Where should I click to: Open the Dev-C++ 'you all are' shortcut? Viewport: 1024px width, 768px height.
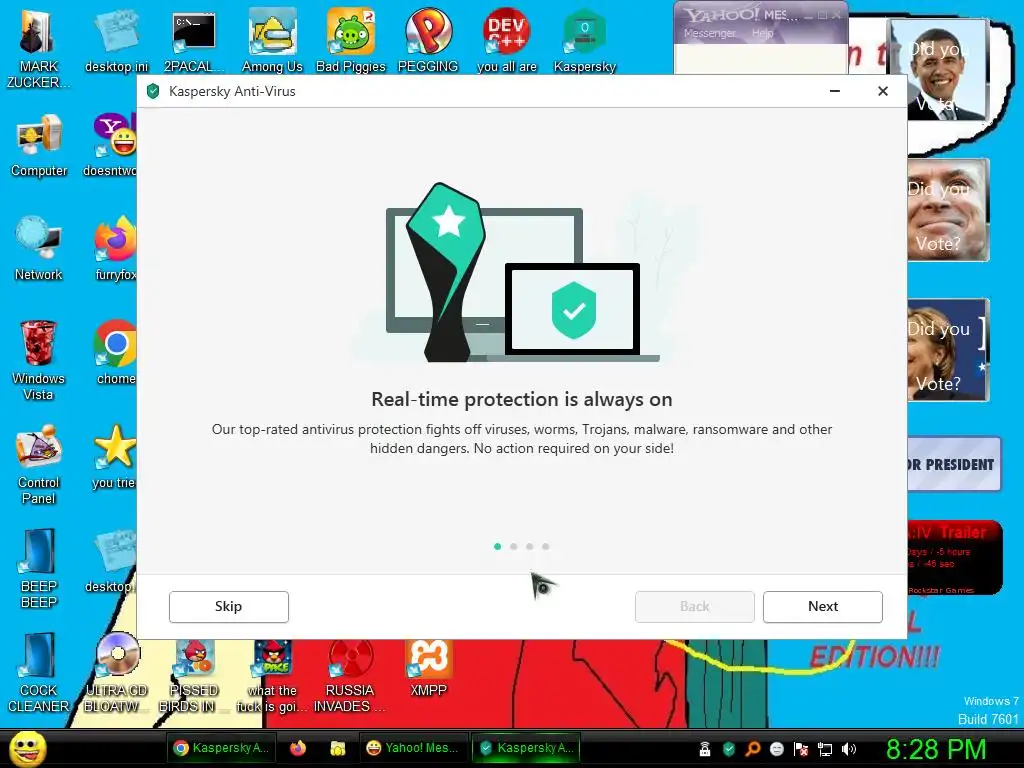point(507,41)
